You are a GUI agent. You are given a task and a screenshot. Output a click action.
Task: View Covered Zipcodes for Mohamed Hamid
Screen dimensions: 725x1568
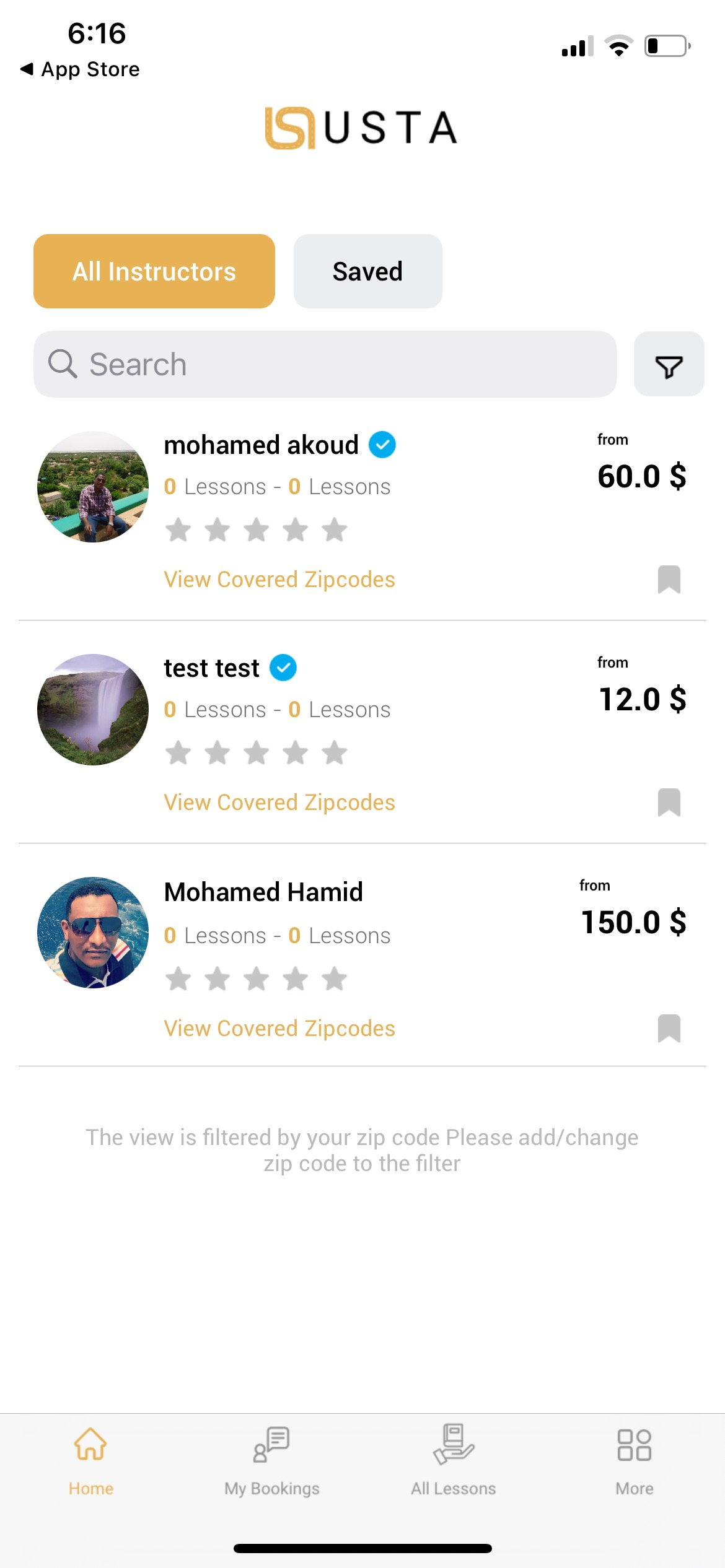point(279,1029)
